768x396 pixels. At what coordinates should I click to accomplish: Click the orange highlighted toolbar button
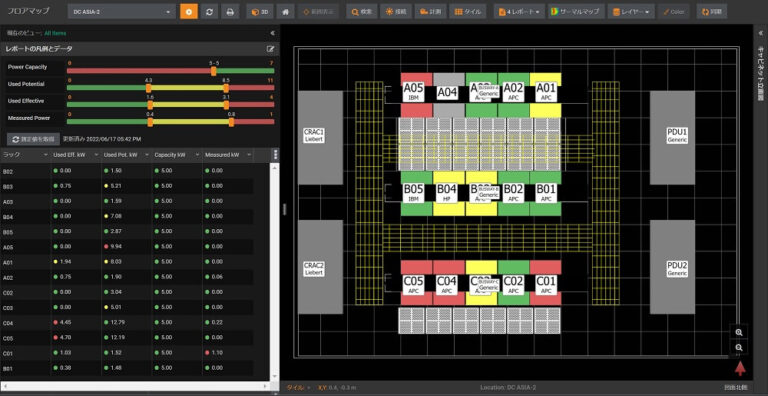pos(189,11)
